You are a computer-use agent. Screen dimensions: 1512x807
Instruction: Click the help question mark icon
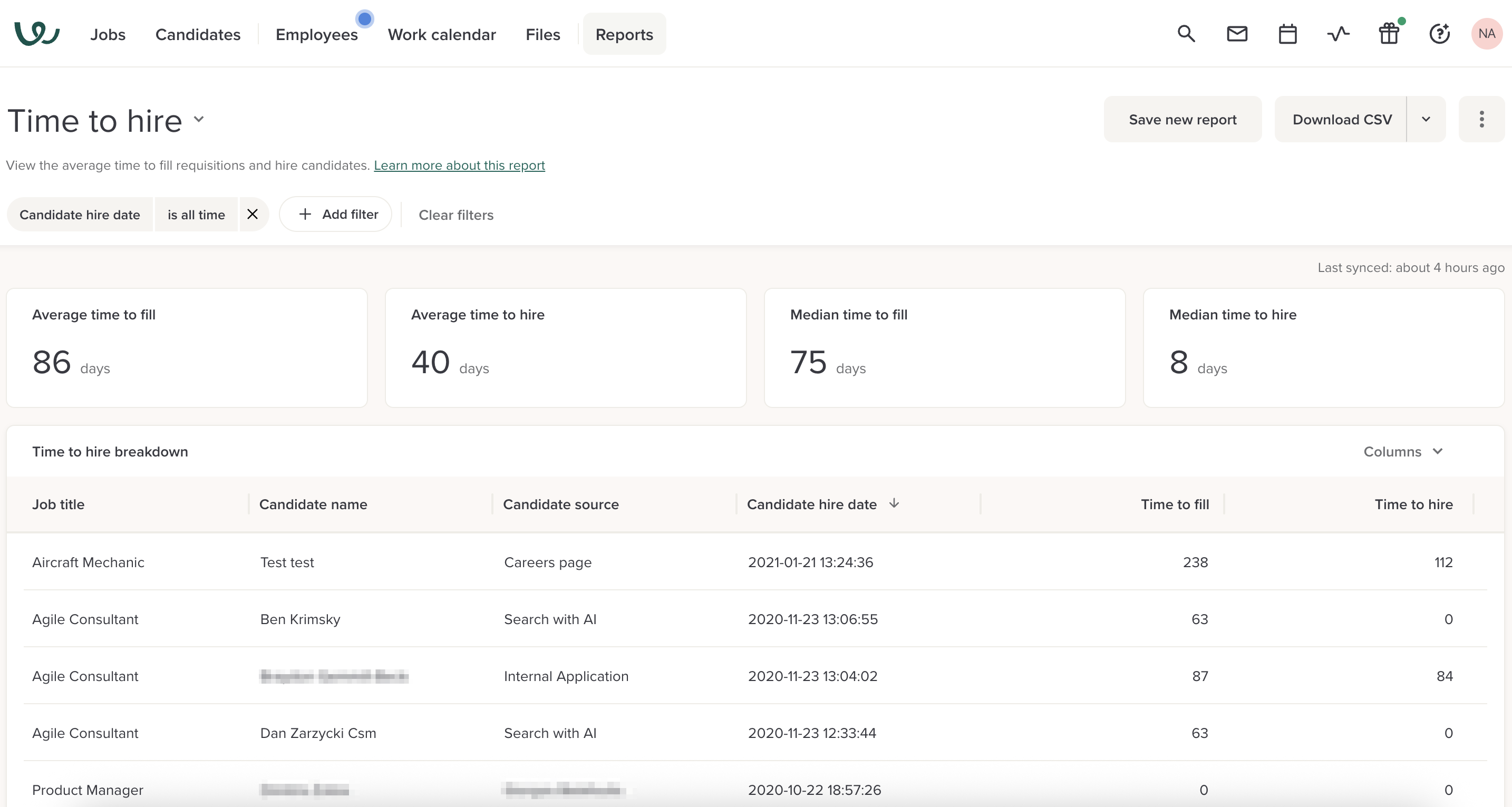point(1439,33)
